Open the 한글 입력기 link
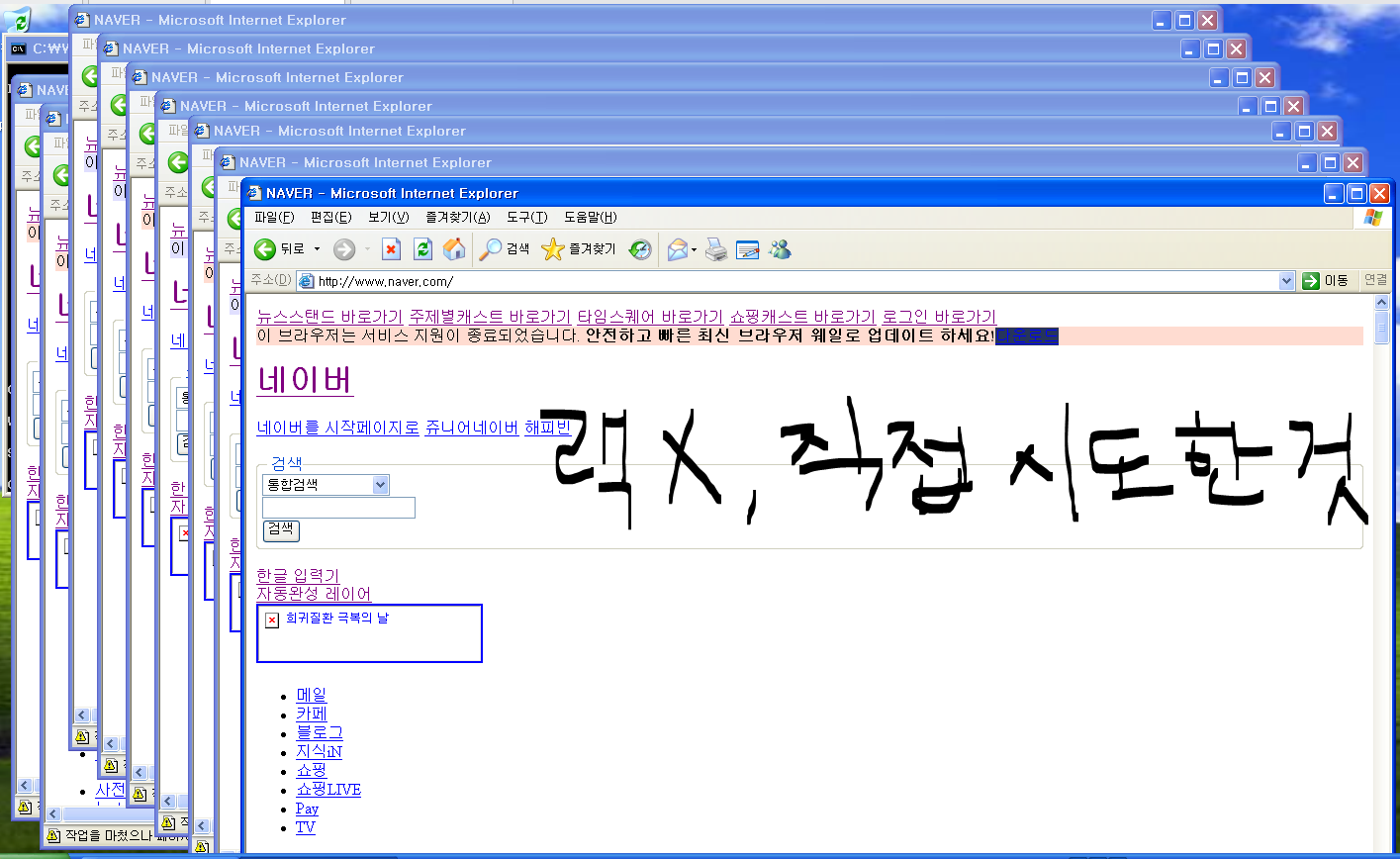The height and width of the screenshot is (859, 1400). [298, 575]
